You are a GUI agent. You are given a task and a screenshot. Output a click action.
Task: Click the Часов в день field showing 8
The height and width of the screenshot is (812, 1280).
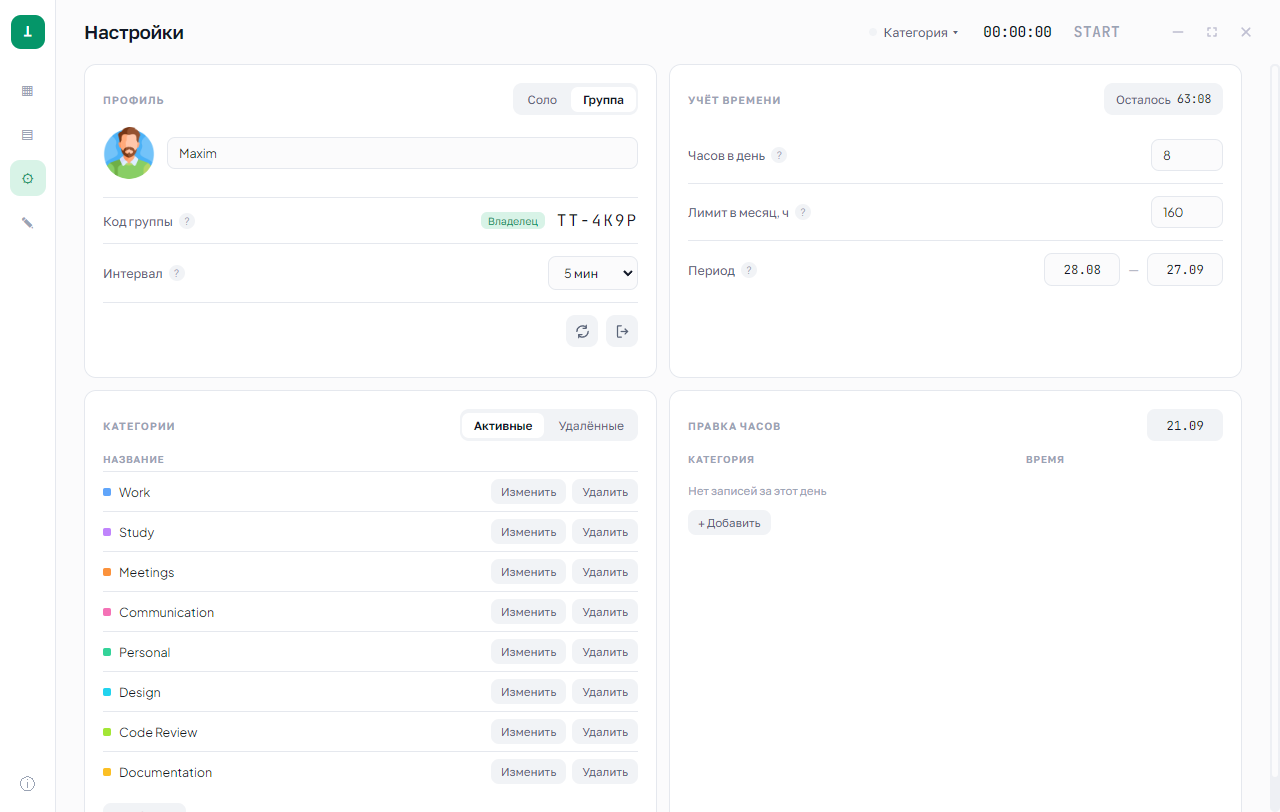coord(1187,155)
